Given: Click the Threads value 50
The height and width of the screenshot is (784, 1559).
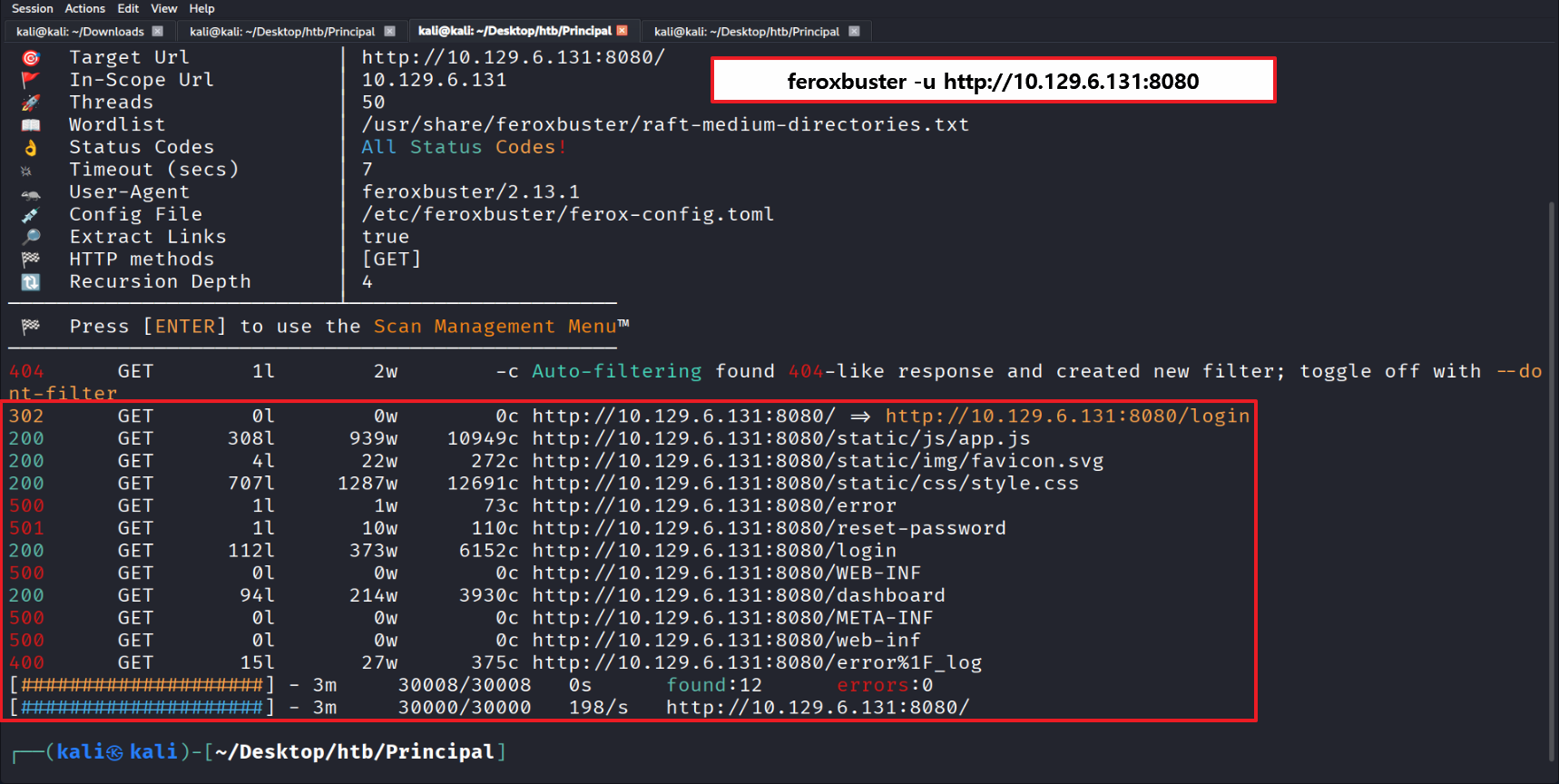Looking at the screenshot, I should coord(374,103).
